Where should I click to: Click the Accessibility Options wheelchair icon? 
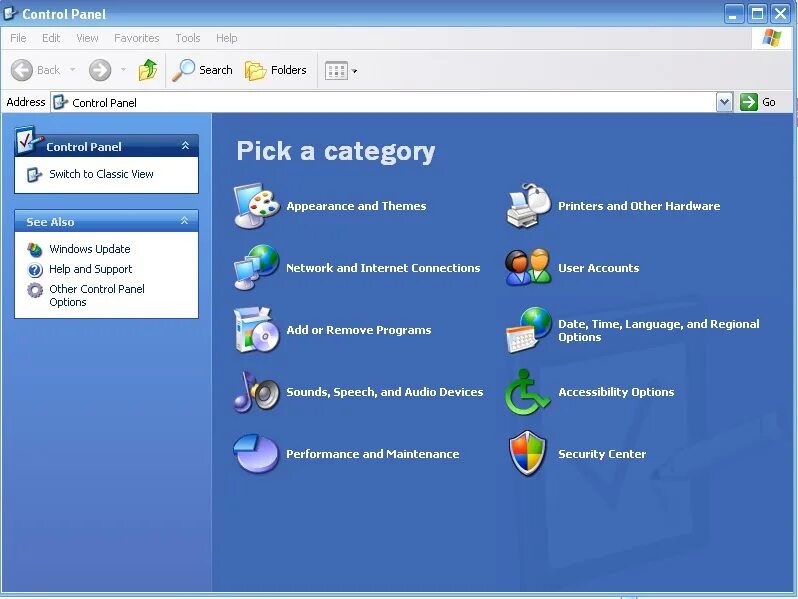(527, 392)
